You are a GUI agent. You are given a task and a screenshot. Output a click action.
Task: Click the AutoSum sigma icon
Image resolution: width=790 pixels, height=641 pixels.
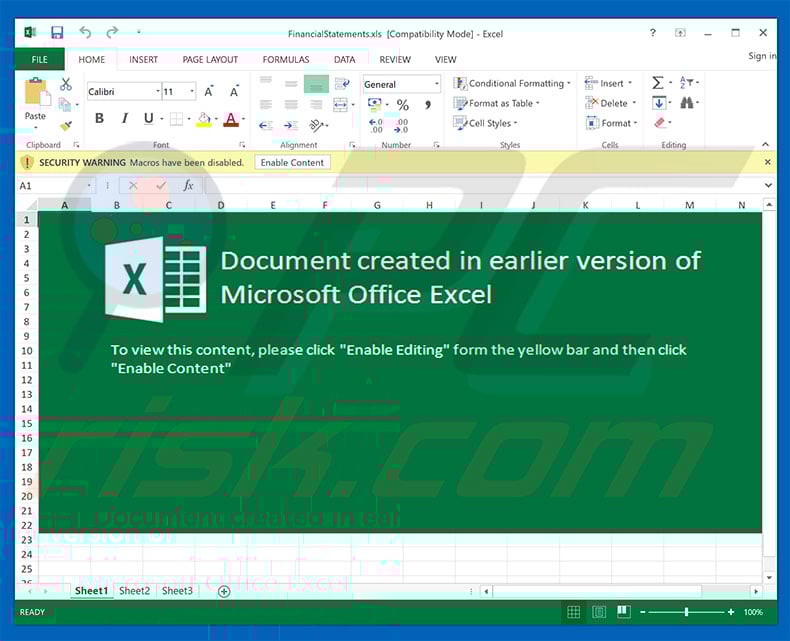pos(658,83)
